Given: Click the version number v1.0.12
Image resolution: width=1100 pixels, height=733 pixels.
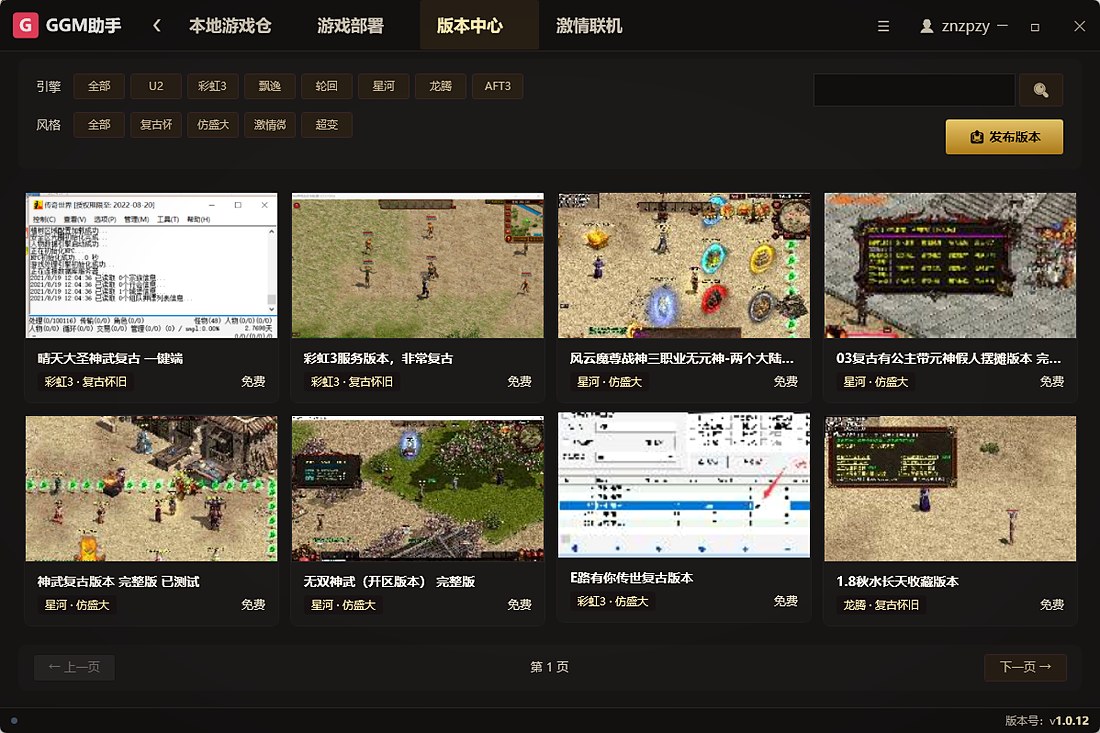Looking at the screenshot, I should (x=1069, y=720).
